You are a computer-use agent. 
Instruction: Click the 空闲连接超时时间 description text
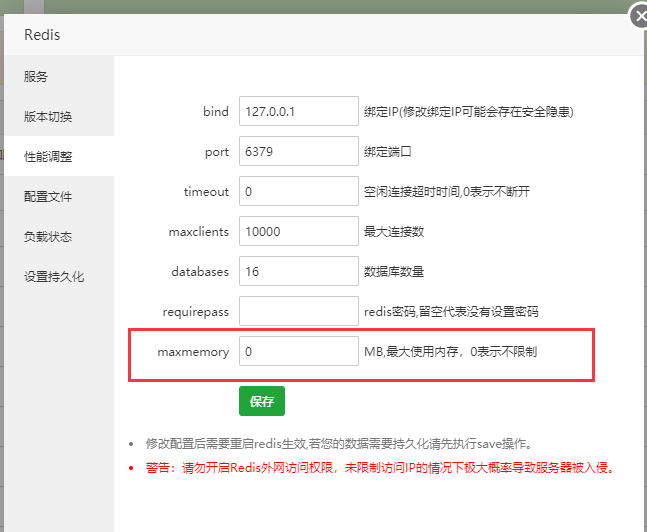[x=446, y=192]
